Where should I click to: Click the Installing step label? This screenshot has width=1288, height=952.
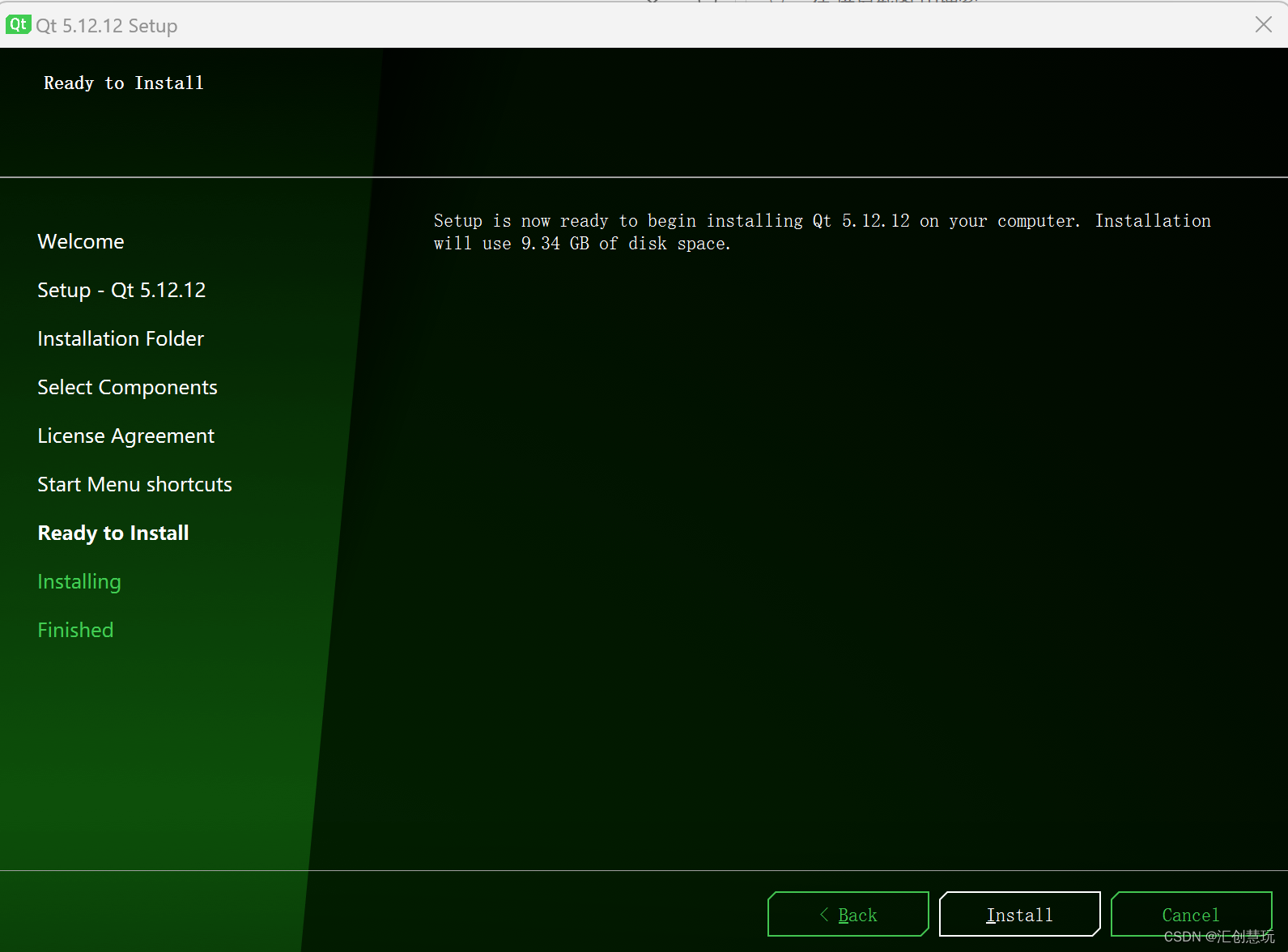click(79, 581)
